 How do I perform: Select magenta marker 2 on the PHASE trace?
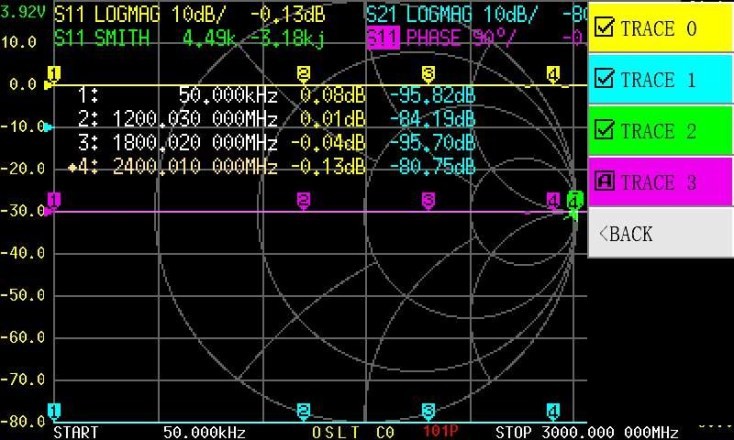[x=304, y=202]
